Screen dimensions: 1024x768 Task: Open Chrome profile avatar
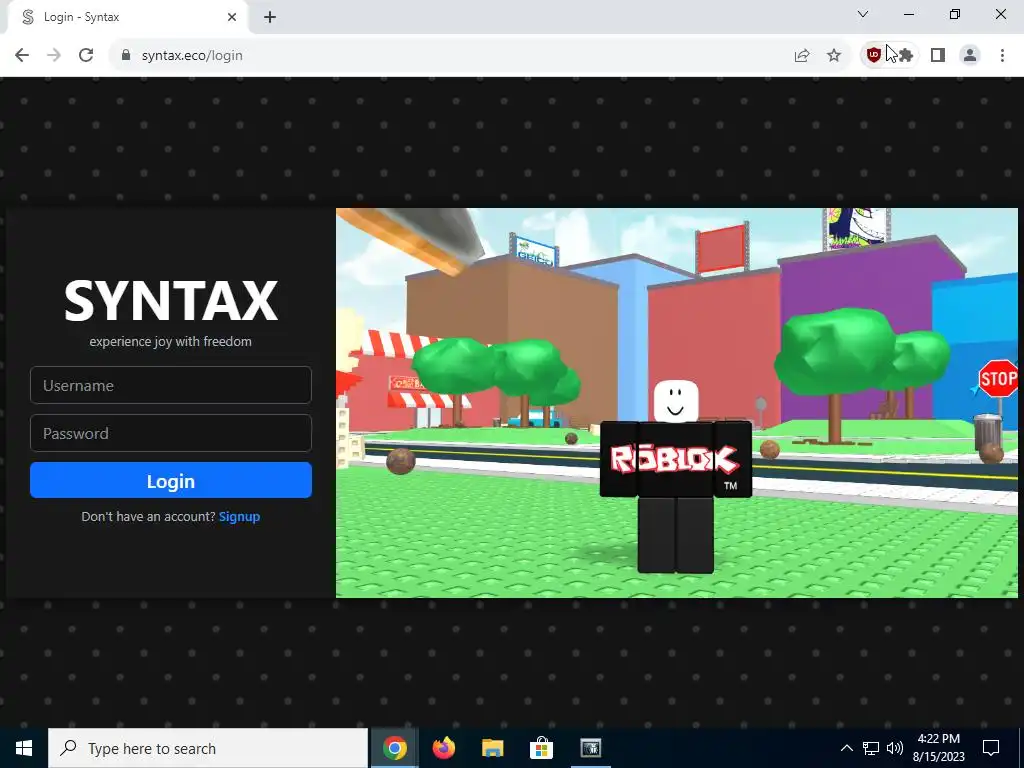pyautogui.click(x=970, y=56)
